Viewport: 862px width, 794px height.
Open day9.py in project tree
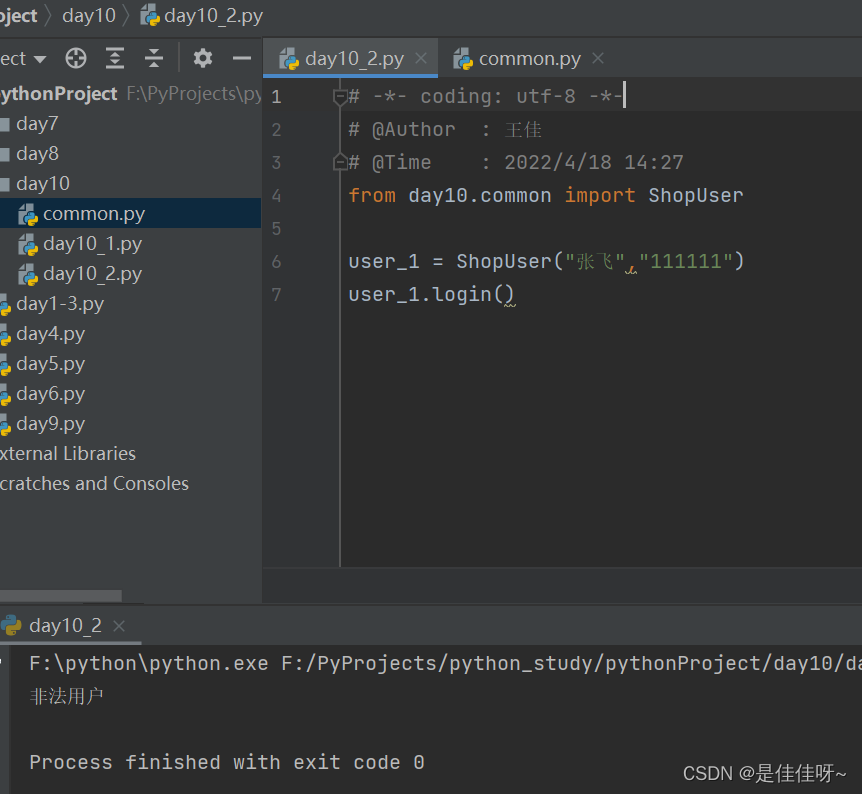point(130,423)
